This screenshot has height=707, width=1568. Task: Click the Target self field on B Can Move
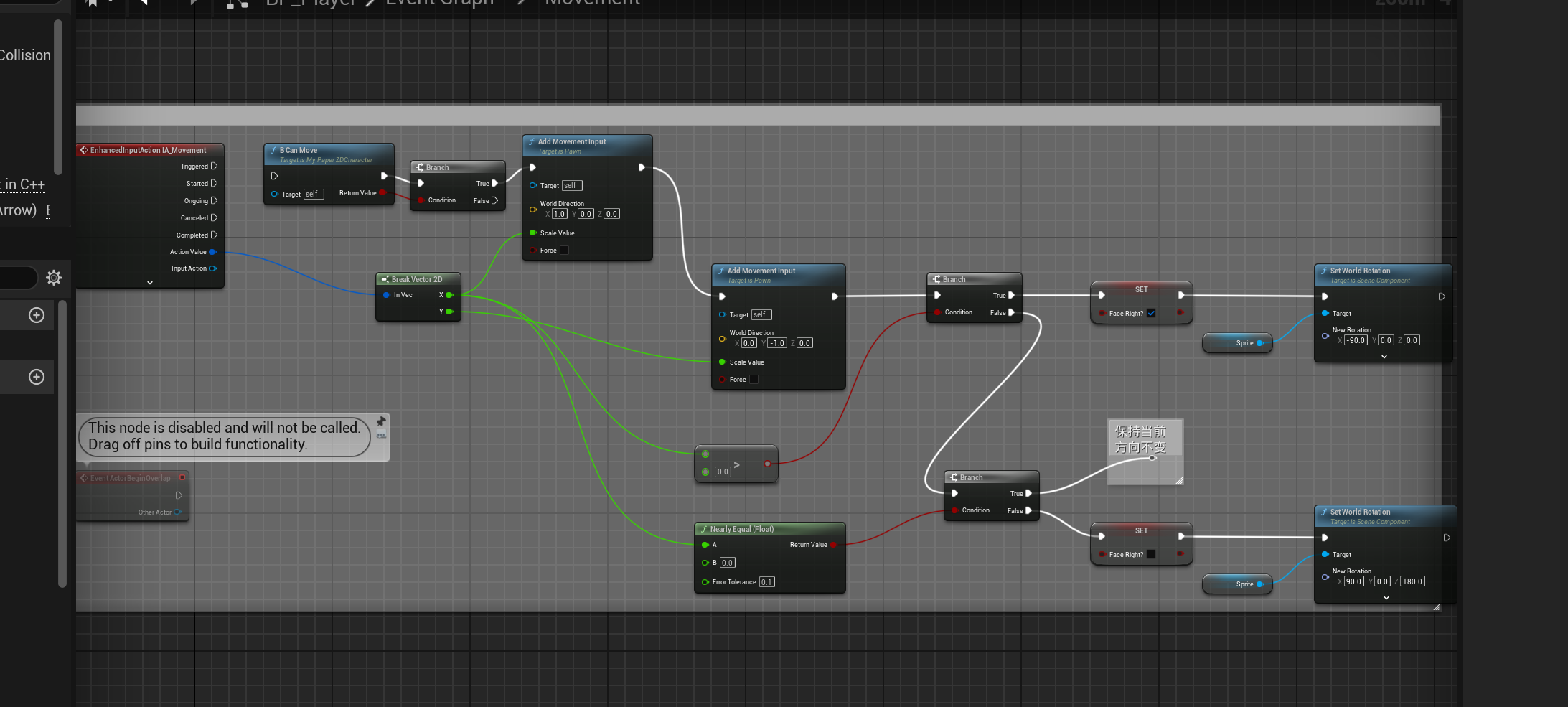tap(314, 194)
